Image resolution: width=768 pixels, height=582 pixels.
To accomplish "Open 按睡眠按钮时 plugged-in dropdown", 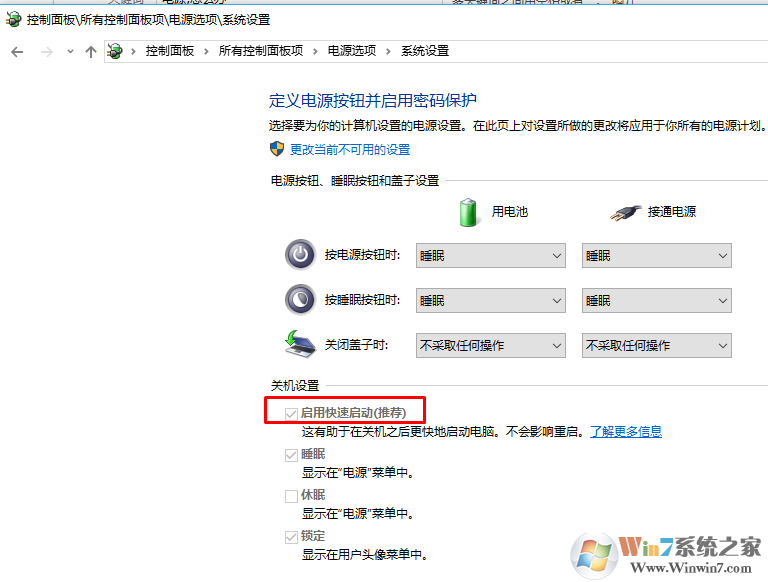I will point(656,301).
